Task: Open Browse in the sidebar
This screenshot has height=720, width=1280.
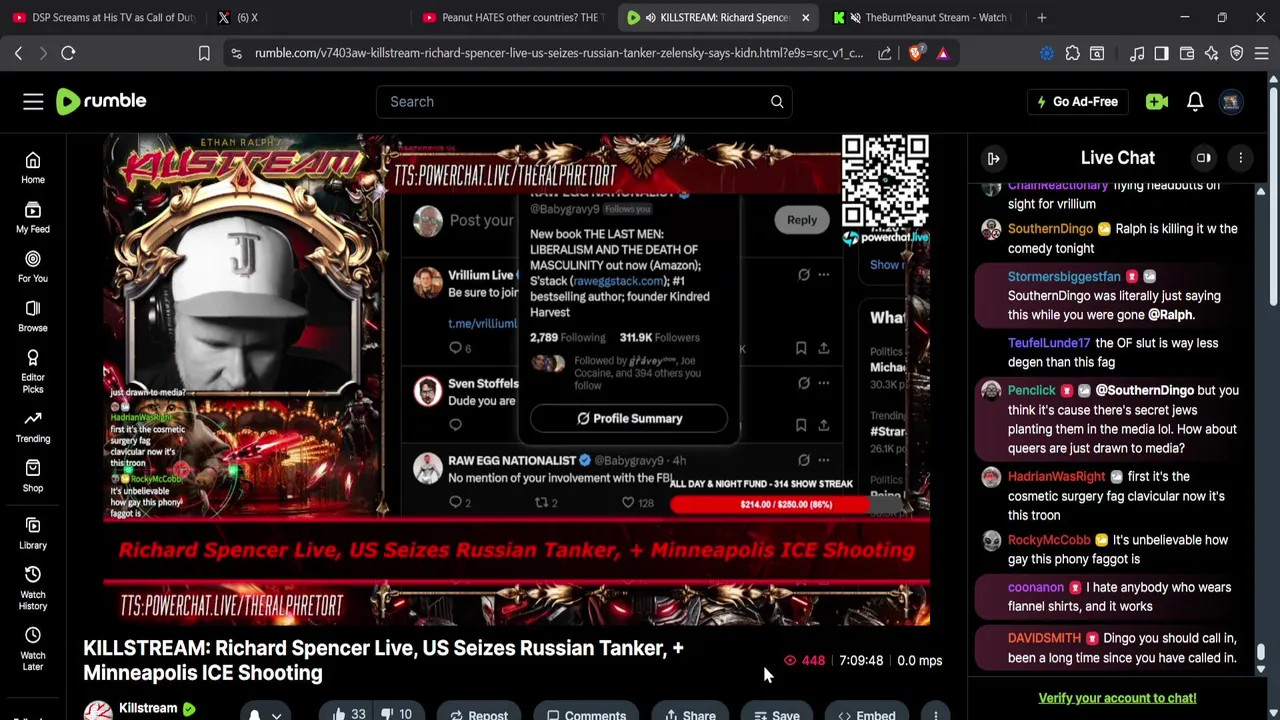Action: point(33,316)
